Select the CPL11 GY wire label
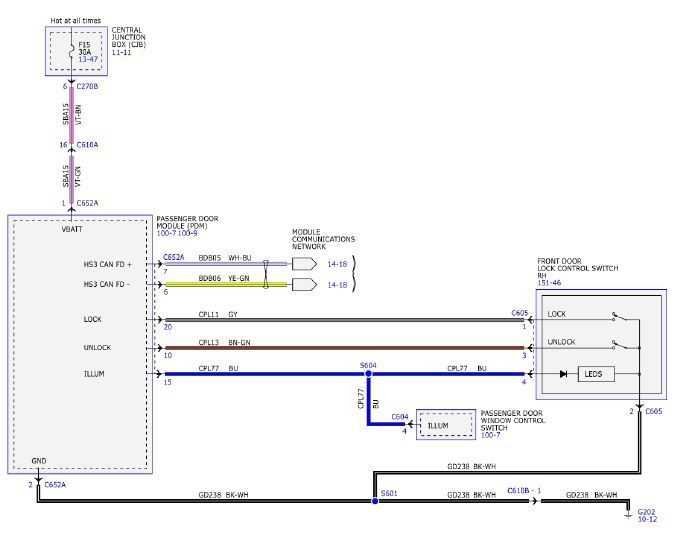The height and width of the screenshot is (534, 681). tap(218, 314)
